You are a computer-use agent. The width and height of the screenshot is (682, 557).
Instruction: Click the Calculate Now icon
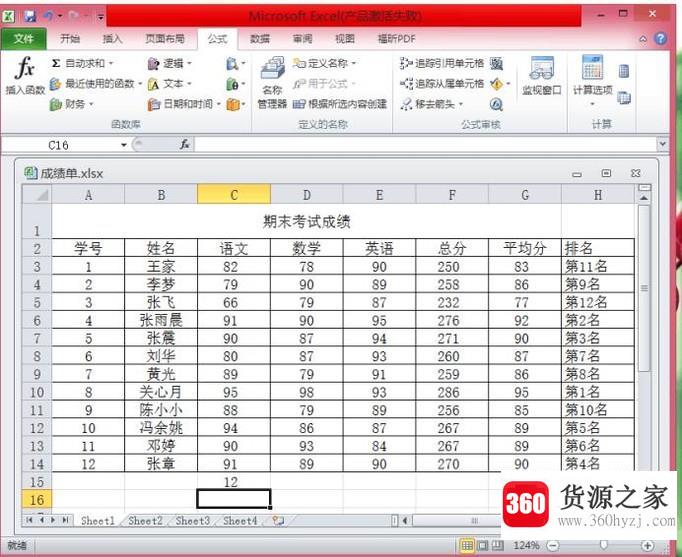pos(624,71)
